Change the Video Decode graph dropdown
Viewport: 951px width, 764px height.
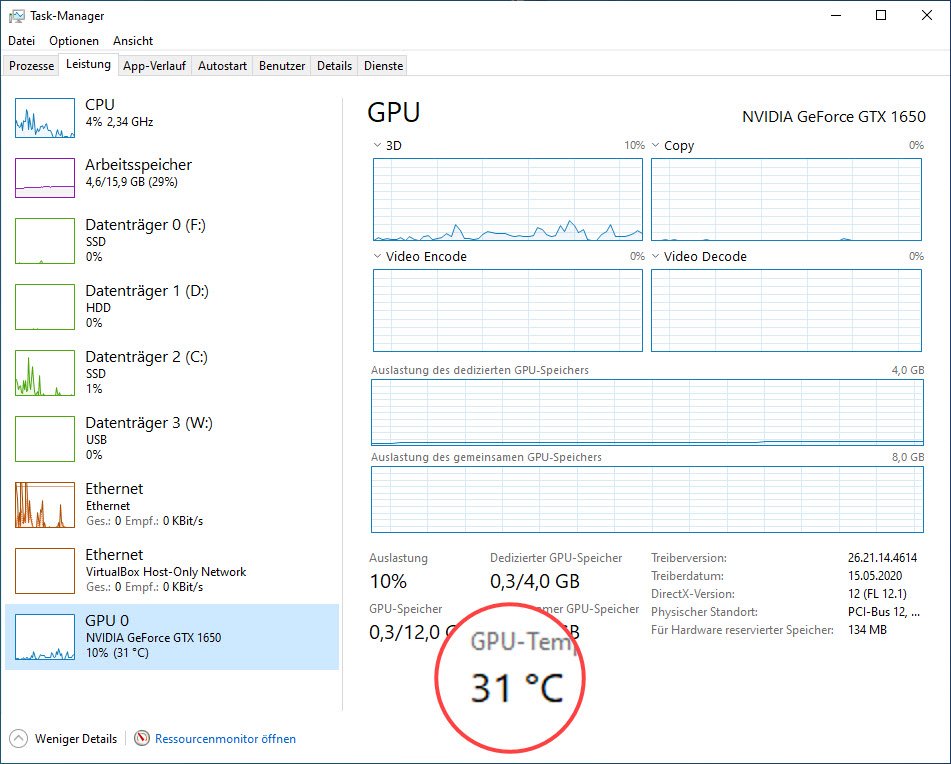(655, 257)
